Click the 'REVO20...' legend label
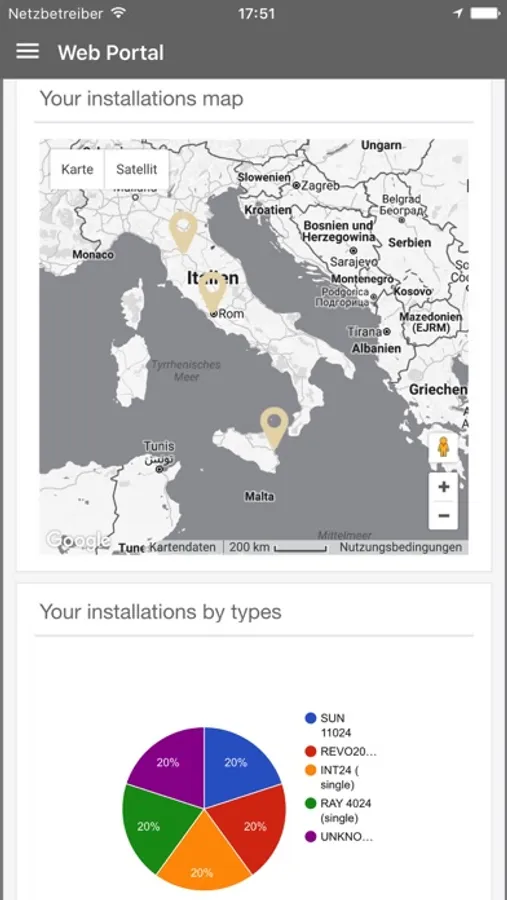The height and width of the screenshot is (900, 507). pos(349,751)
